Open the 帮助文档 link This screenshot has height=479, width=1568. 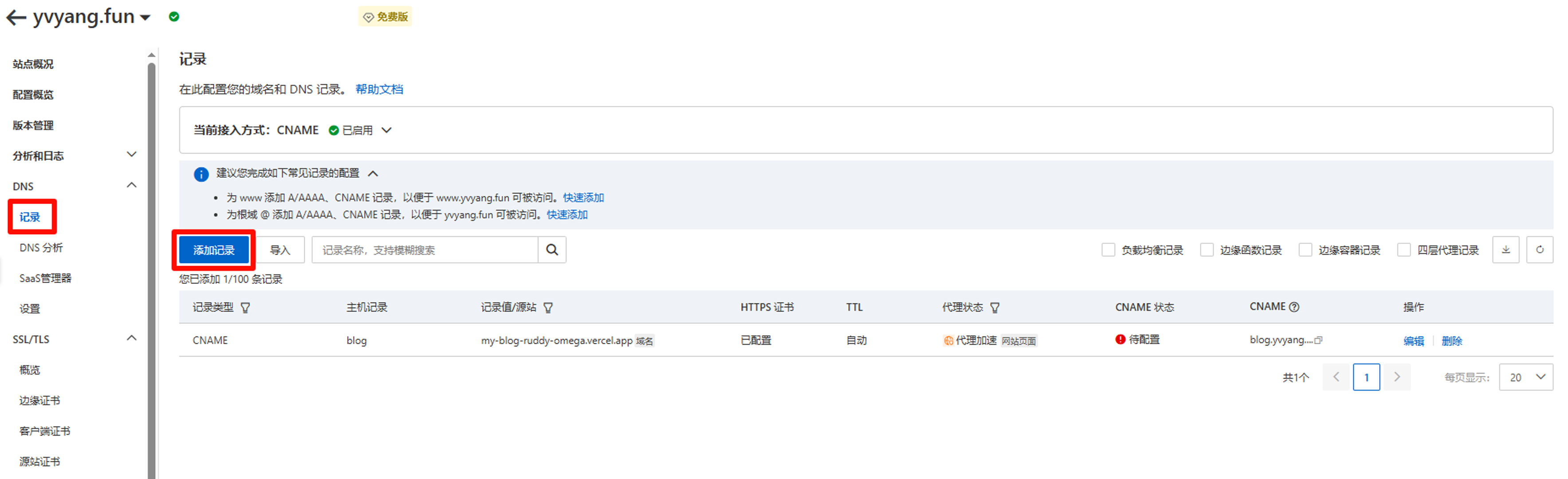[379, 90]
